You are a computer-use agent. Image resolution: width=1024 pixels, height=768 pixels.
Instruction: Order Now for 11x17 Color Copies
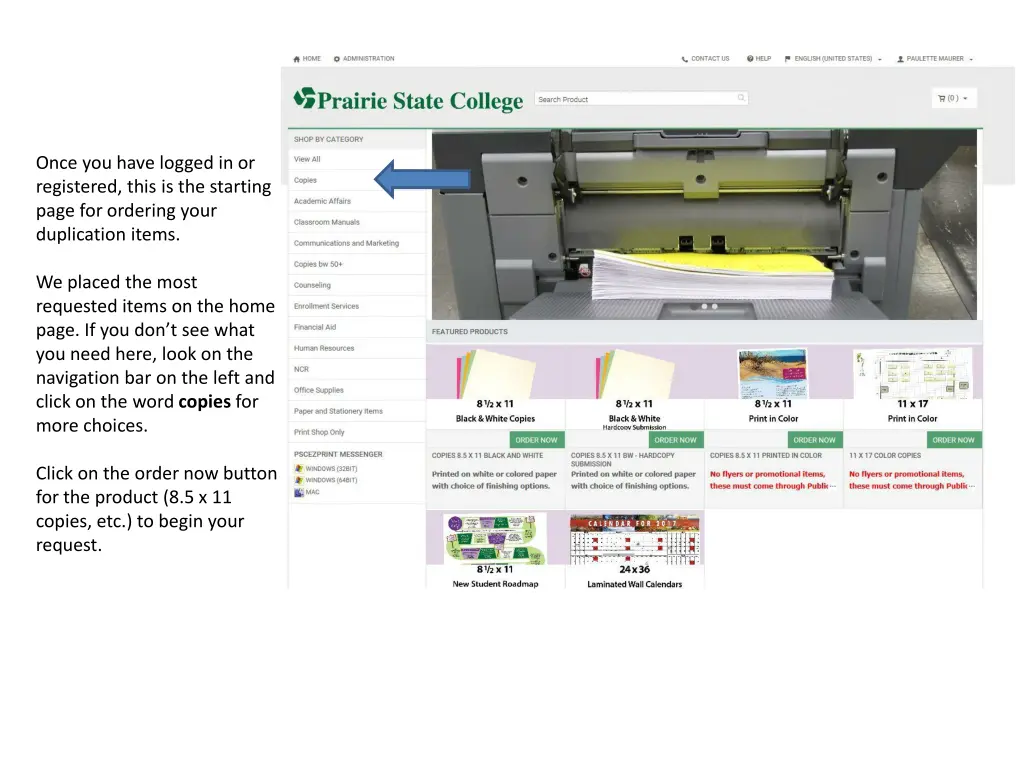click(x=953, y=440)
